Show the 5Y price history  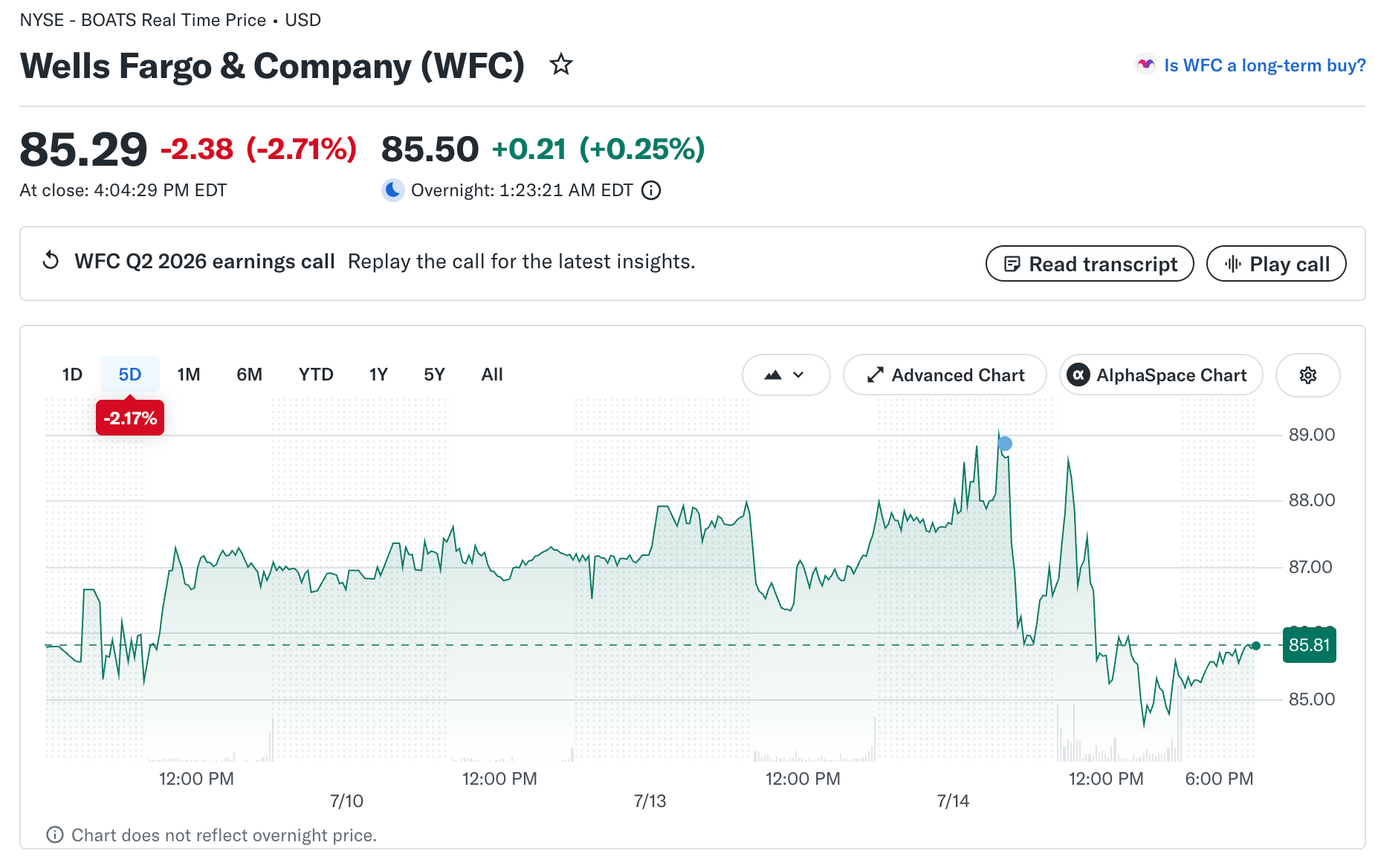pyautogui.click(x=435, y=375)
